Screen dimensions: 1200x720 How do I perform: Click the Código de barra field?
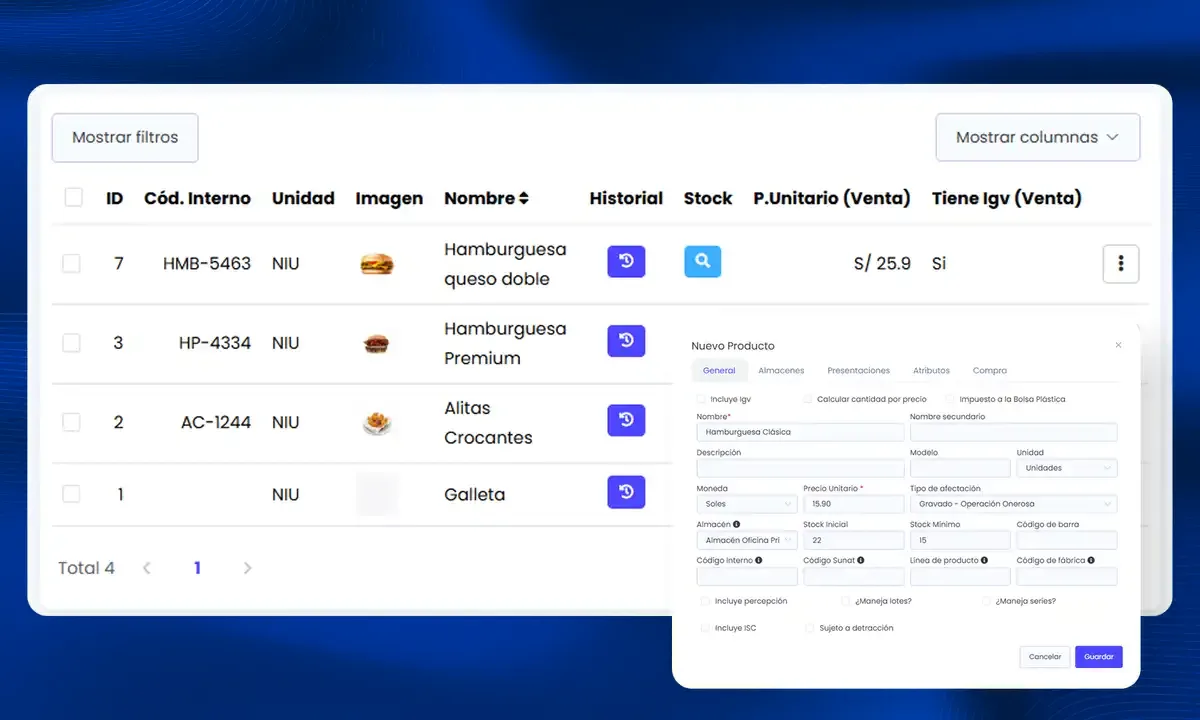1067,540
